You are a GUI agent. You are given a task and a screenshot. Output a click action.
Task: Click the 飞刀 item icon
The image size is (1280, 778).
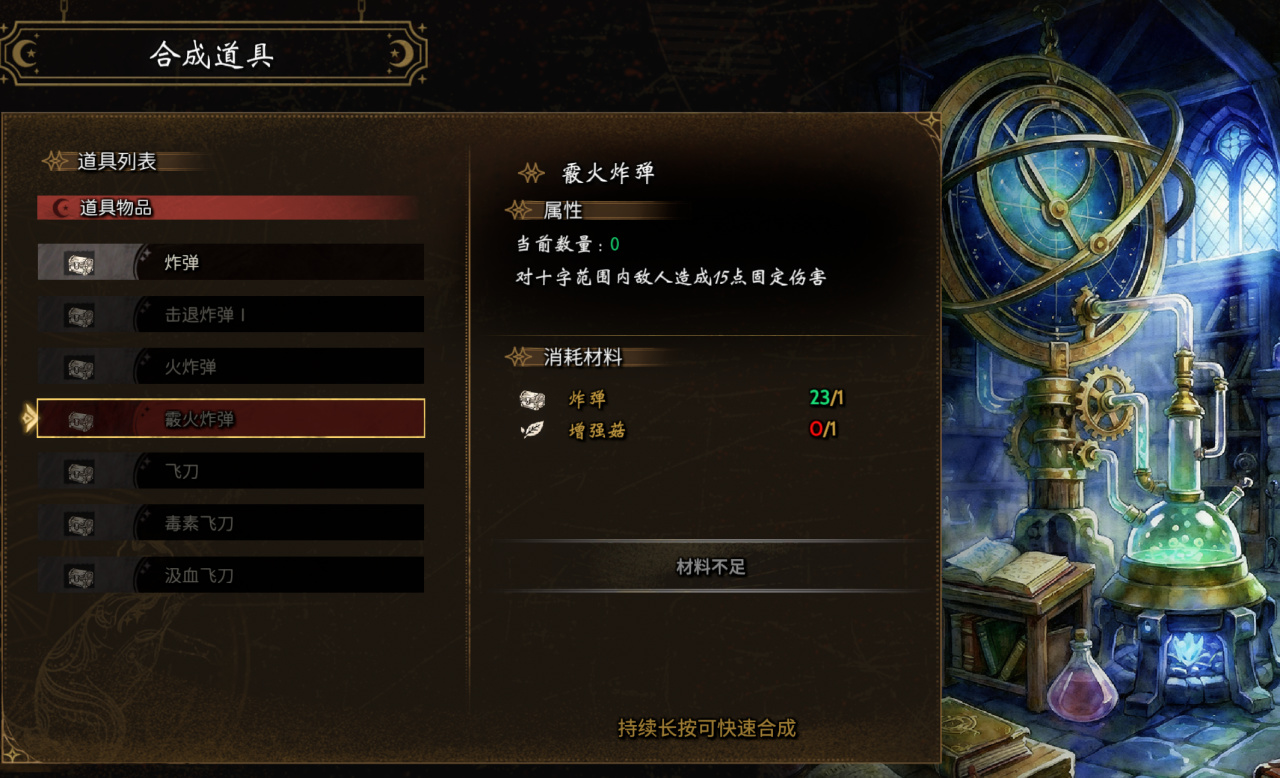tap(80, 471)
